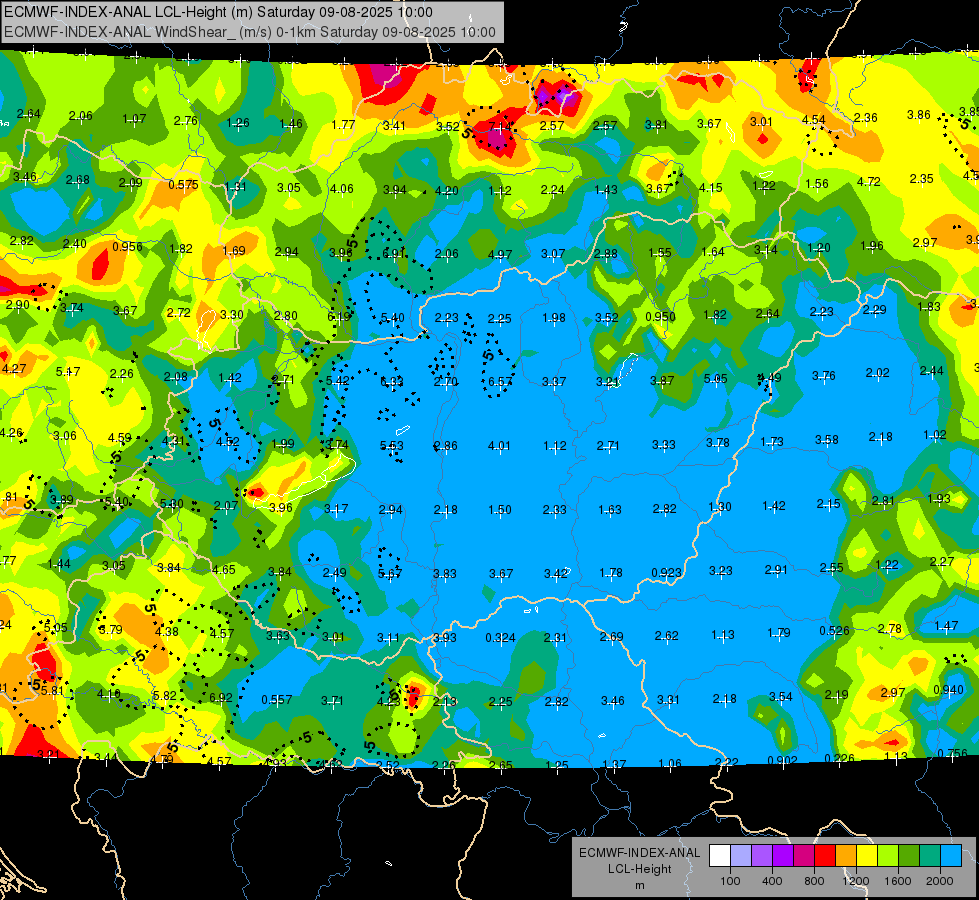
Task: Click the wind shear value 0.902
Action: pos(782,761)
